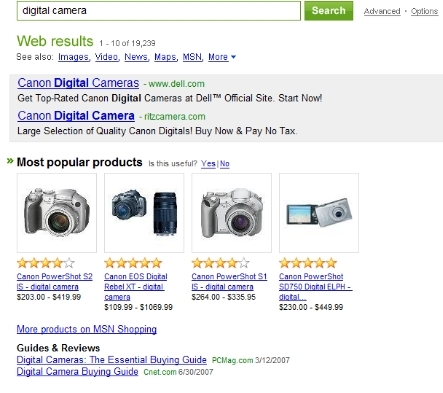This screenshot has width=443, height=393.
Task: Switch to Images results
Action: coord(73,57)
